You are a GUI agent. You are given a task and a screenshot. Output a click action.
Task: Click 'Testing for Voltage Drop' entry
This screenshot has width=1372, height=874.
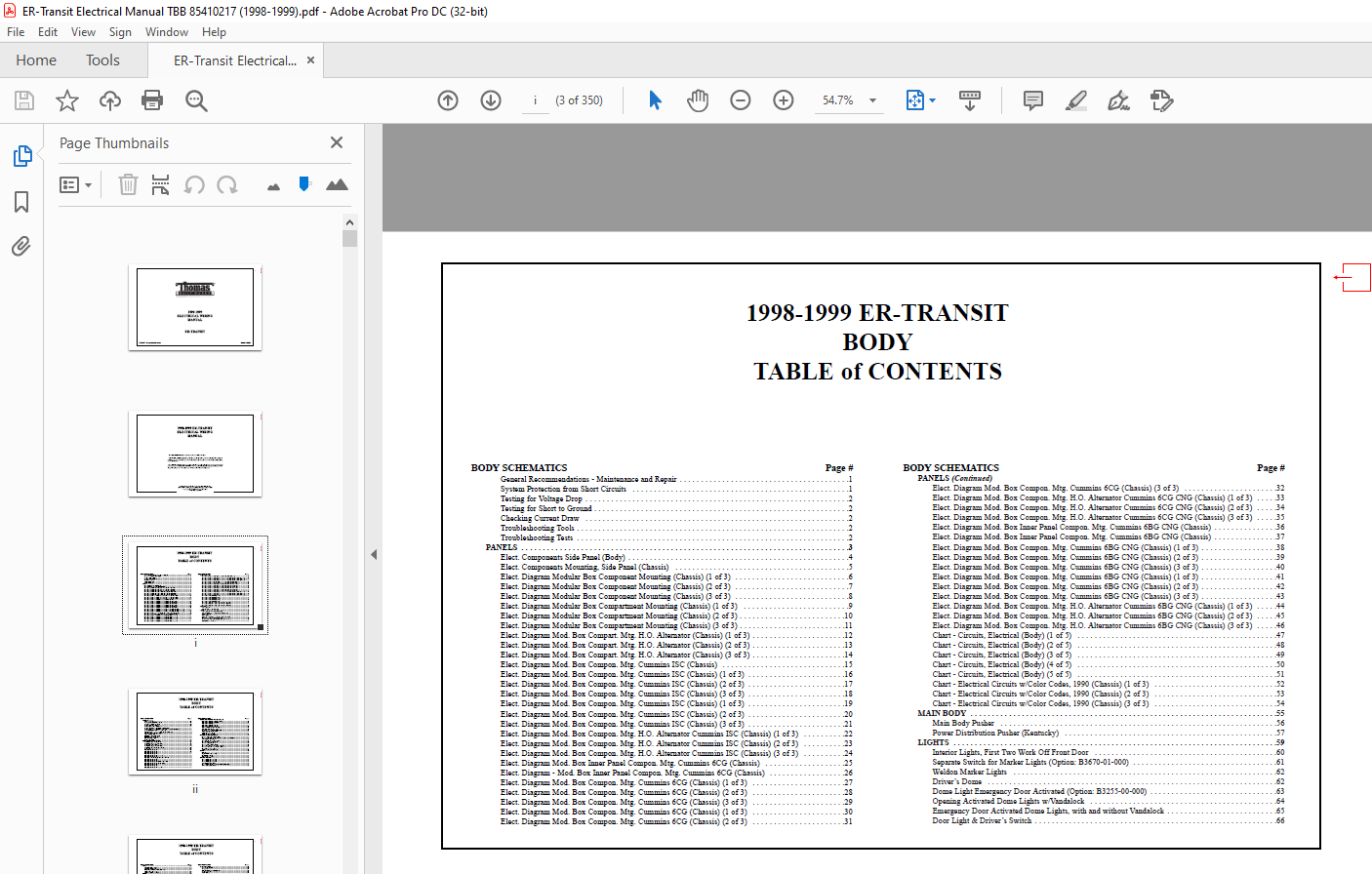(542, 498)
